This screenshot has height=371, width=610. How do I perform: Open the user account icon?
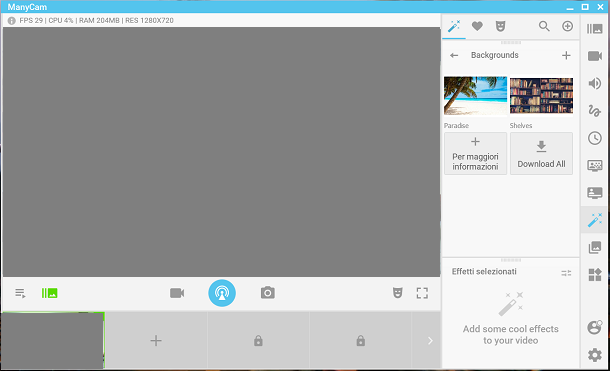click(x=594, y=327)
